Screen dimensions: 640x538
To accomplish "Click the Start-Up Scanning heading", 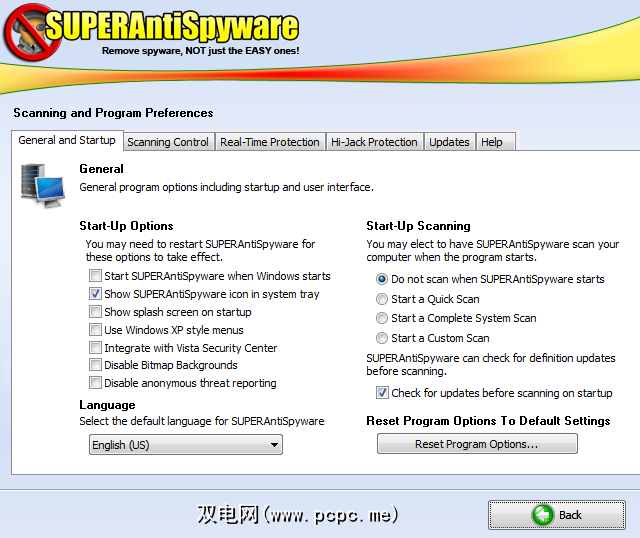I will point(418,226).
